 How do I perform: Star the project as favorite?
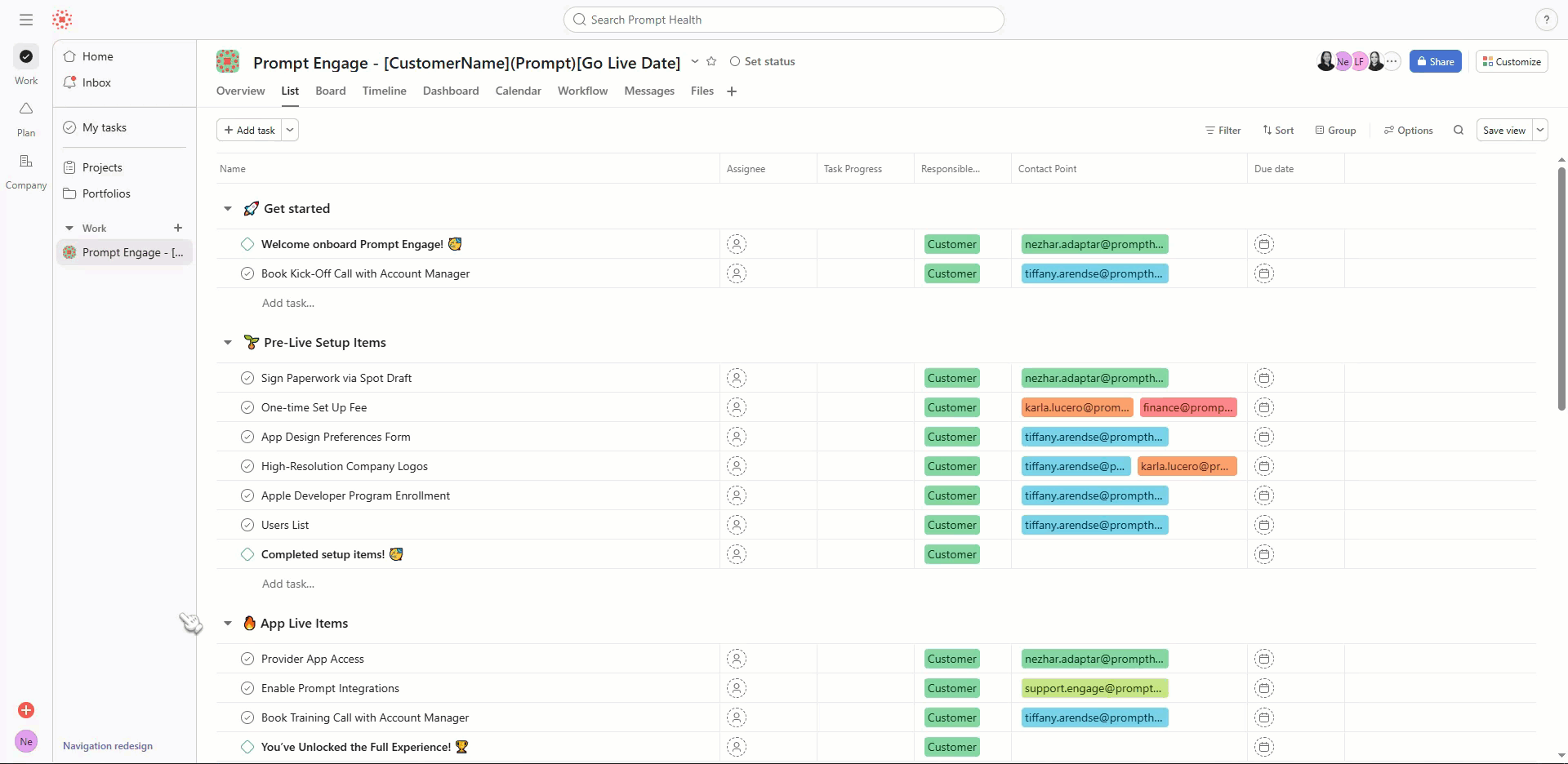coord(711,61)
